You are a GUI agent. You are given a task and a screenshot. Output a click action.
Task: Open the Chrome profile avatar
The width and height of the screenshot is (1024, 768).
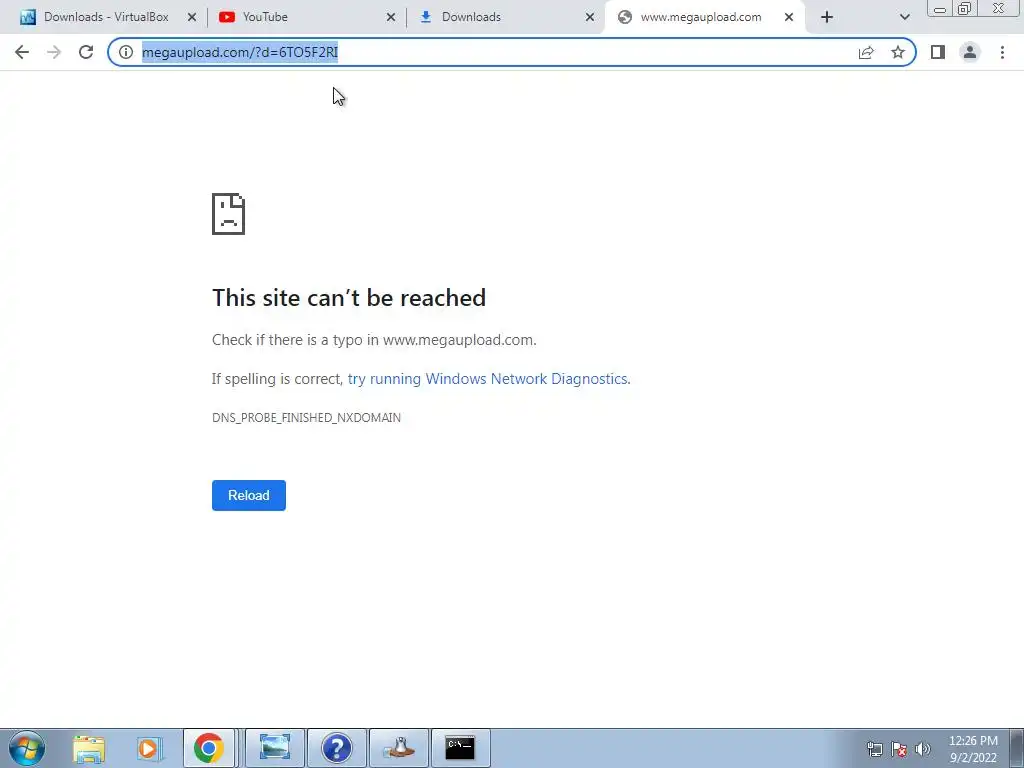[970, 52]
